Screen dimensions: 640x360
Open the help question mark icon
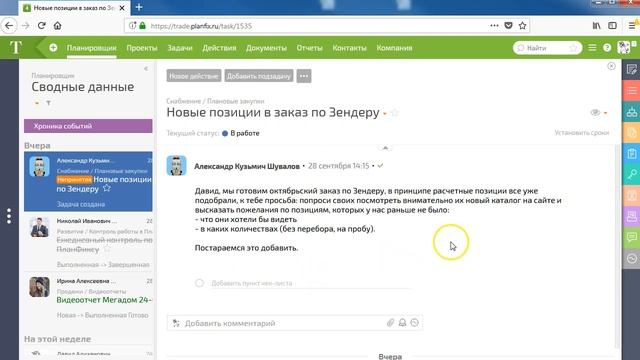point(607,48)
